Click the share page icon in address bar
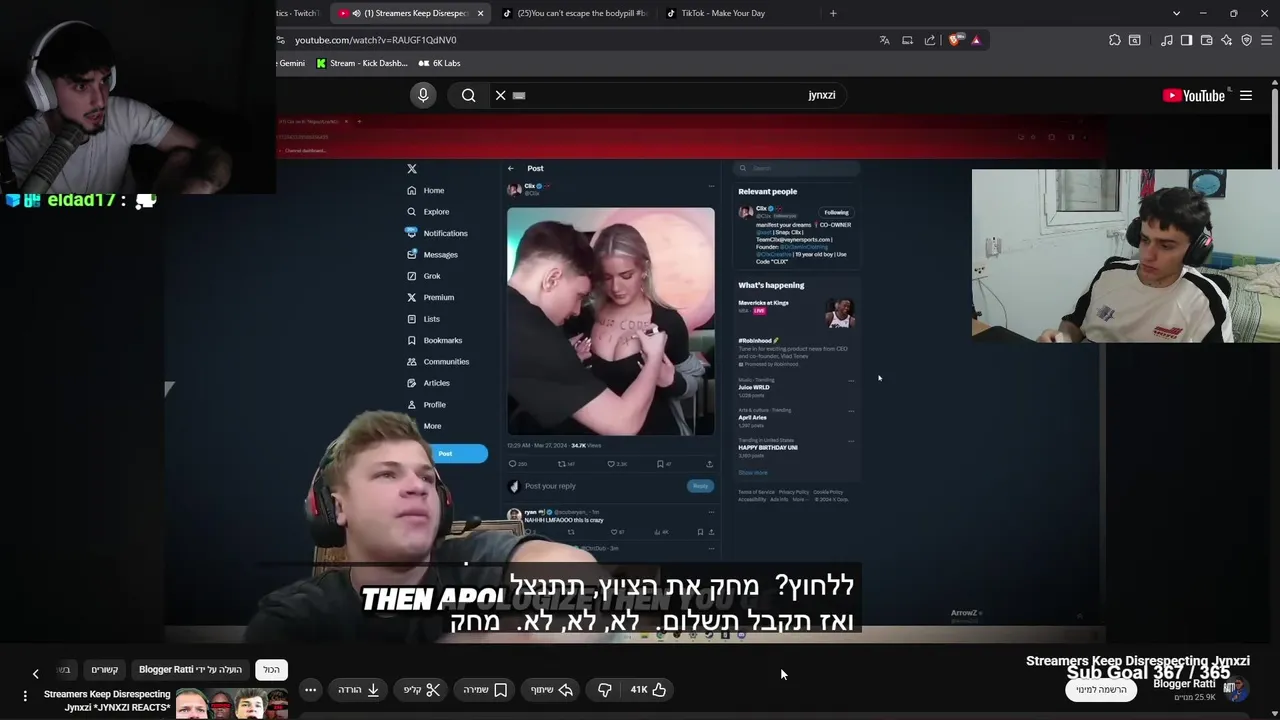This screenshot has width=1280, height=720. 930,40
